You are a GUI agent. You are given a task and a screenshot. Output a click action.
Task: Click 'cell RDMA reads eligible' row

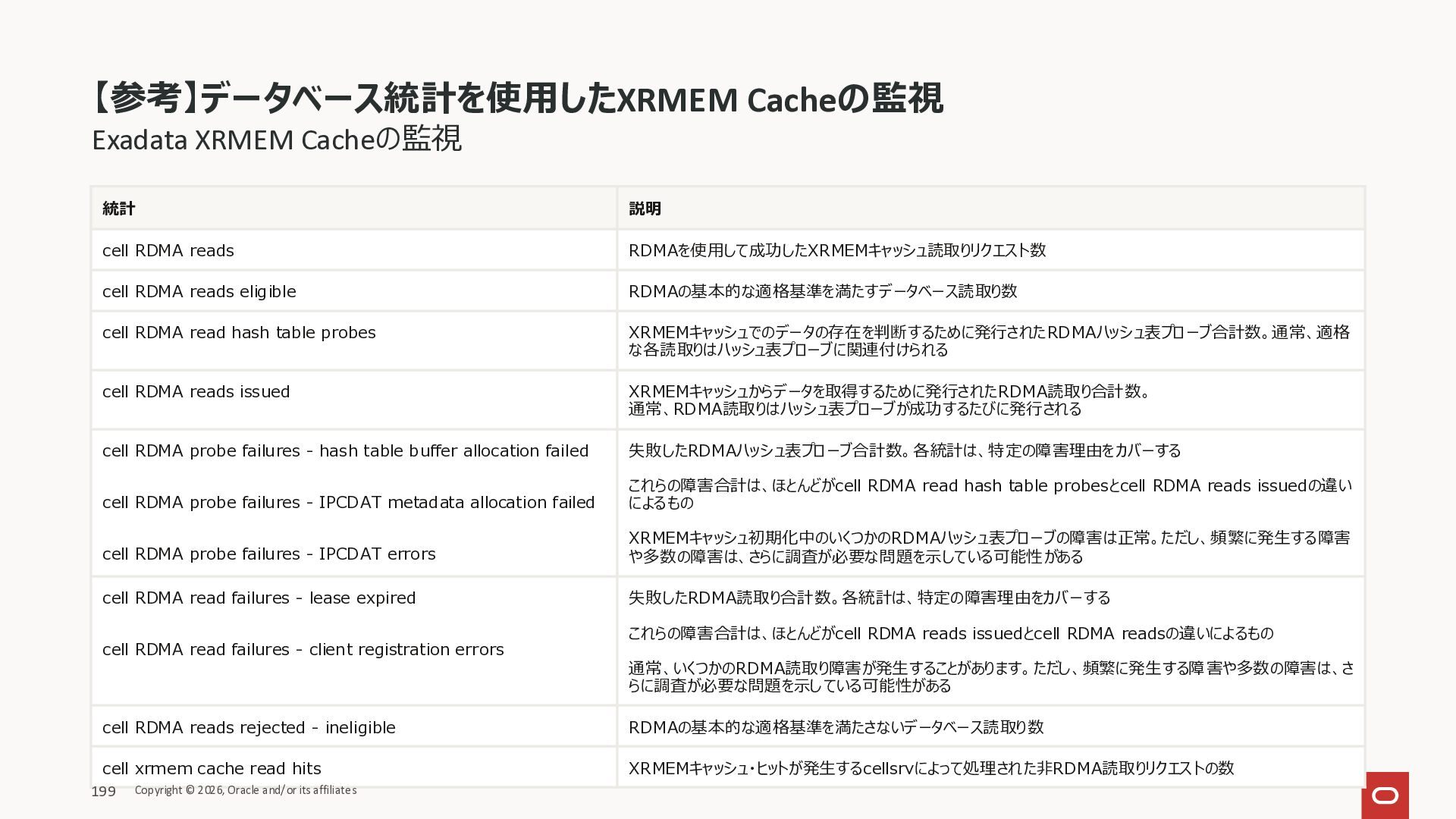pos(199,292)
